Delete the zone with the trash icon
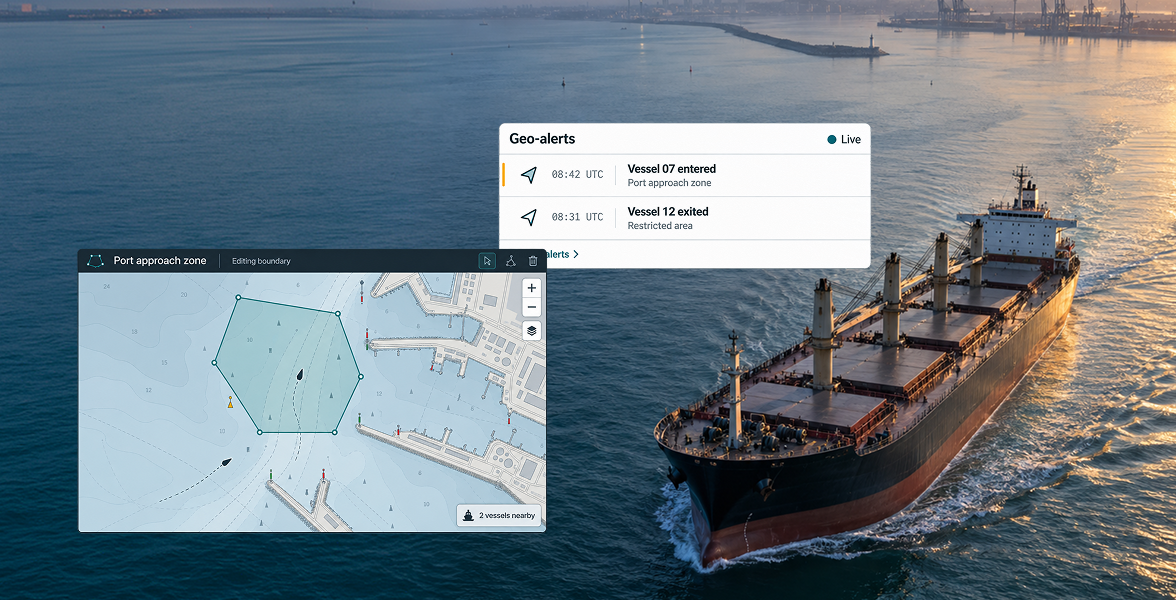1176x600 pixels. (x=532, y=261)
